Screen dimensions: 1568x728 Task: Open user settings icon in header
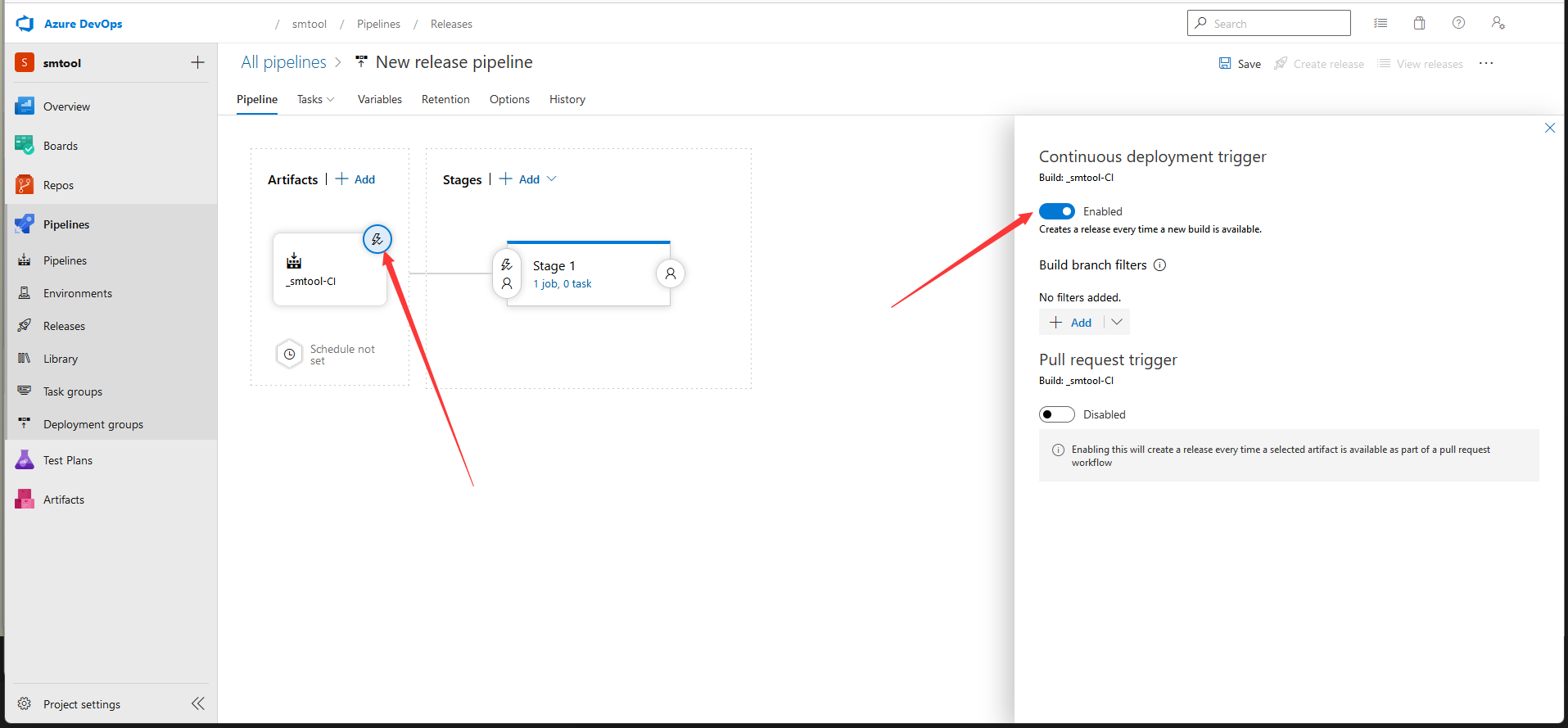1498,23
